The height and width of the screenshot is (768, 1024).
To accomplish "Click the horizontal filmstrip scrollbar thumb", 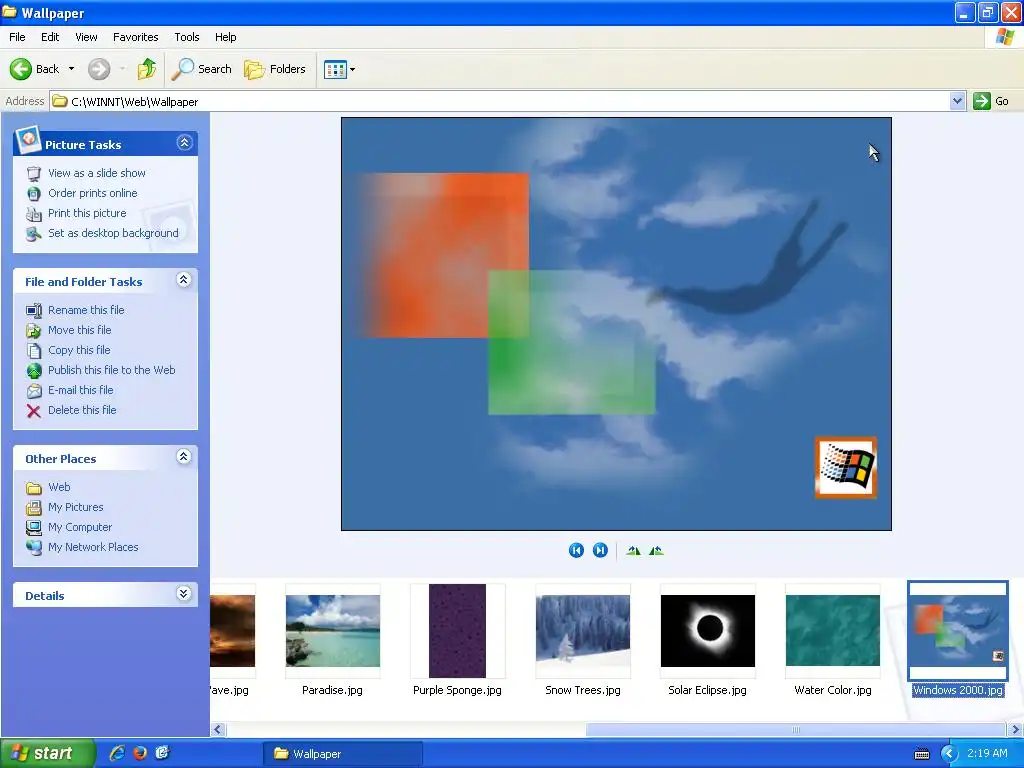I will (795, 729).
